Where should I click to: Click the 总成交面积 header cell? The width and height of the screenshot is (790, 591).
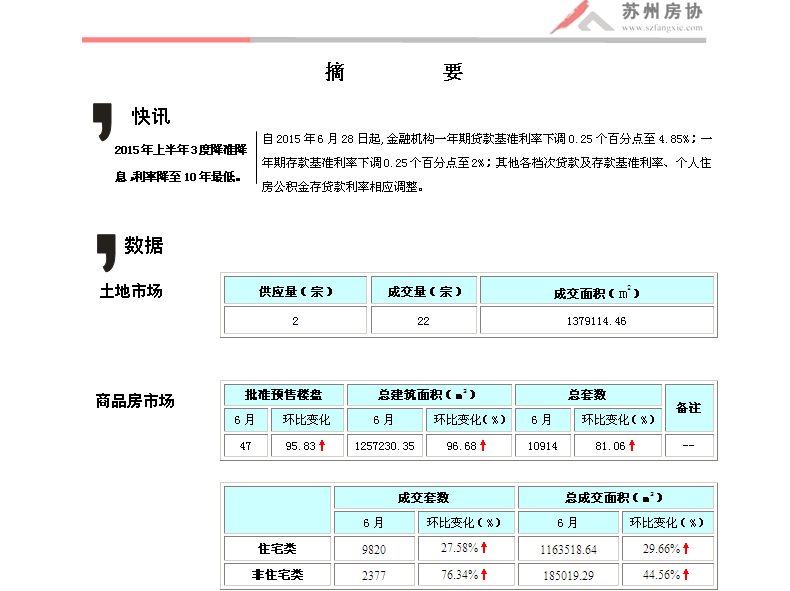click(615, 497)
